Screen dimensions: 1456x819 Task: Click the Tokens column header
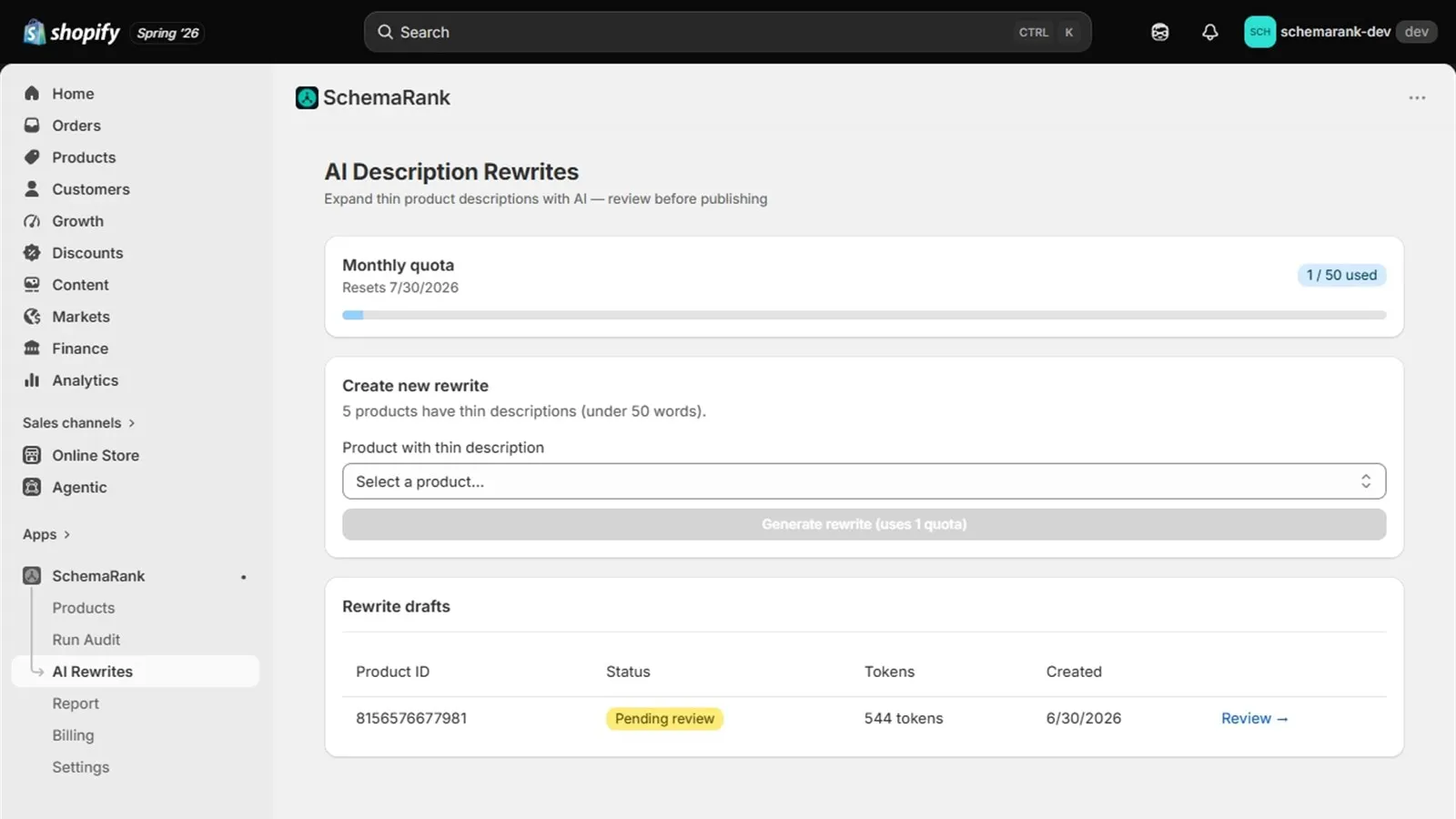coord(889,671)
